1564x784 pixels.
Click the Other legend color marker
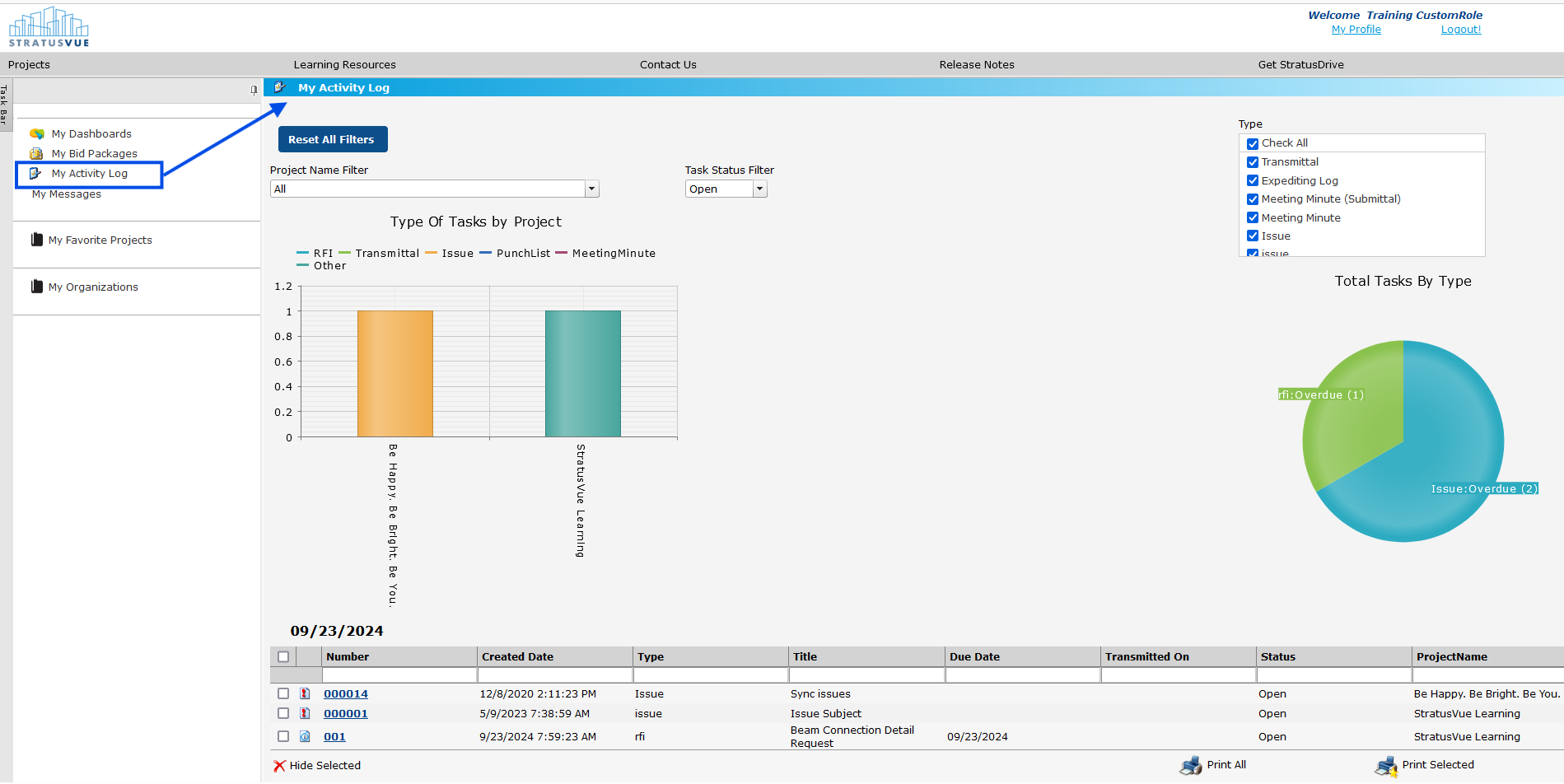pyautogui.click(x=302, y=265)
